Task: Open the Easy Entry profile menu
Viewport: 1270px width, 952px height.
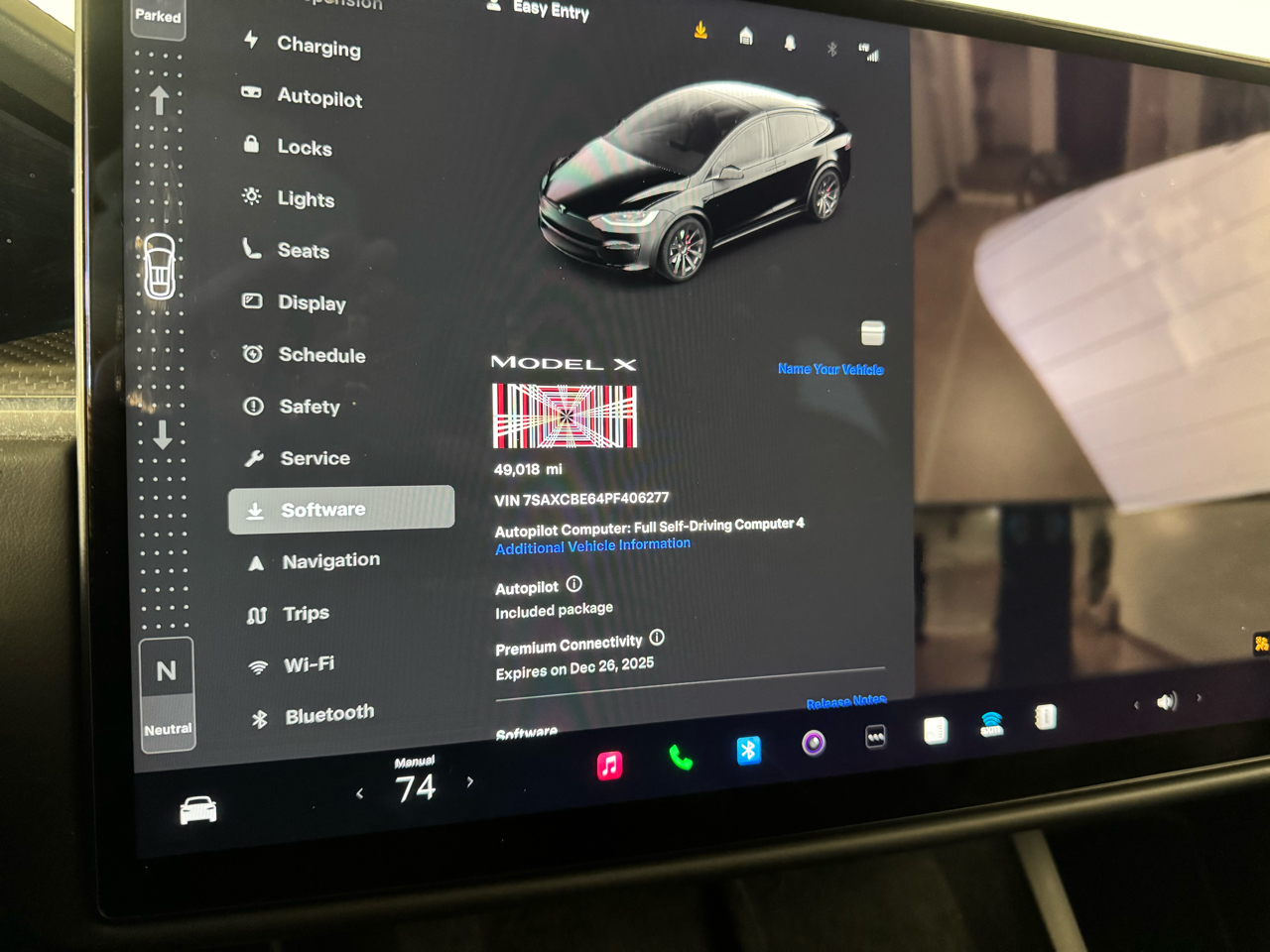Action: pyautogui.click(x=541, y=9)
